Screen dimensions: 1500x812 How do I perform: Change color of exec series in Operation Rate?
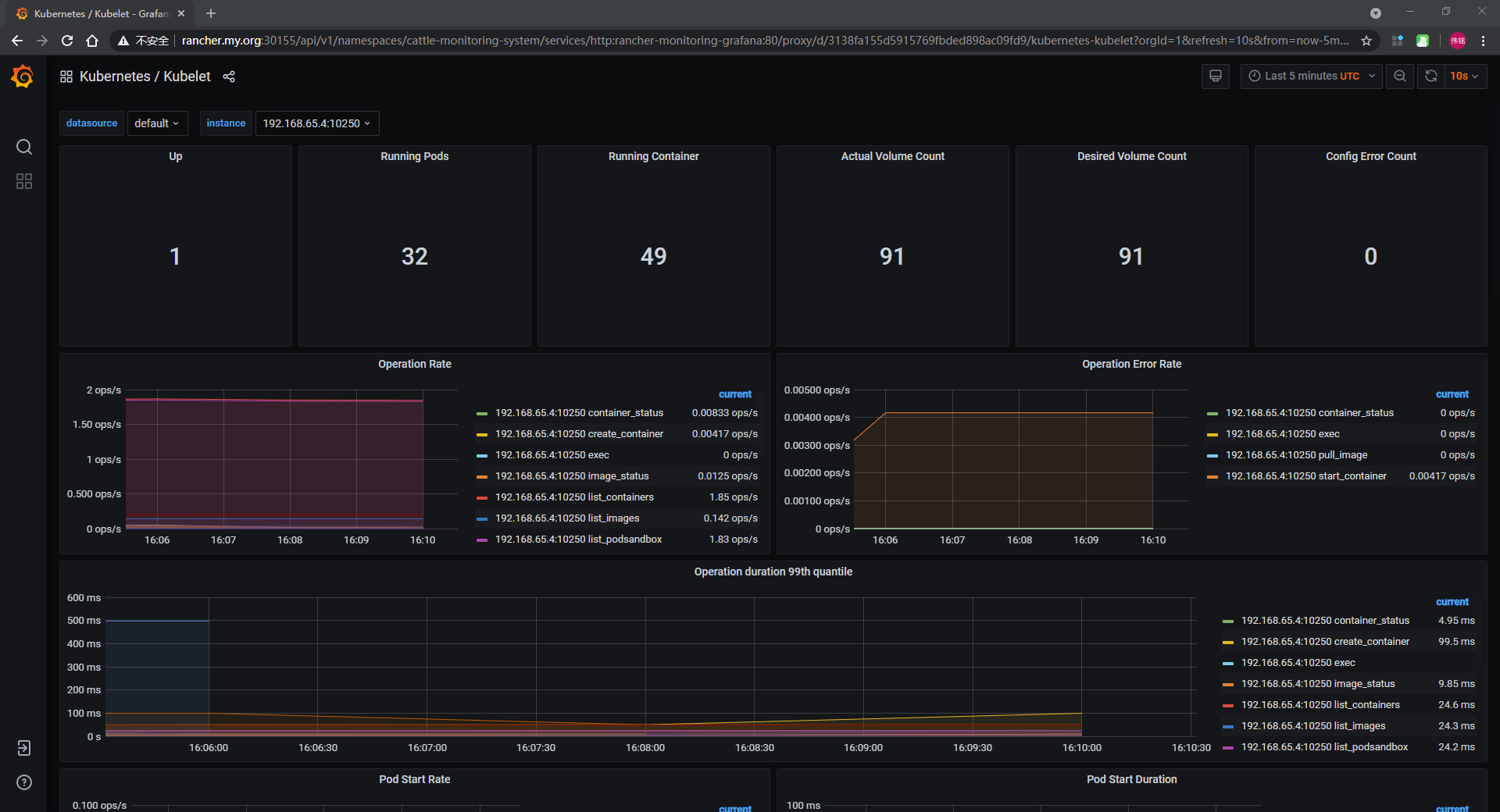coord(482,455)
